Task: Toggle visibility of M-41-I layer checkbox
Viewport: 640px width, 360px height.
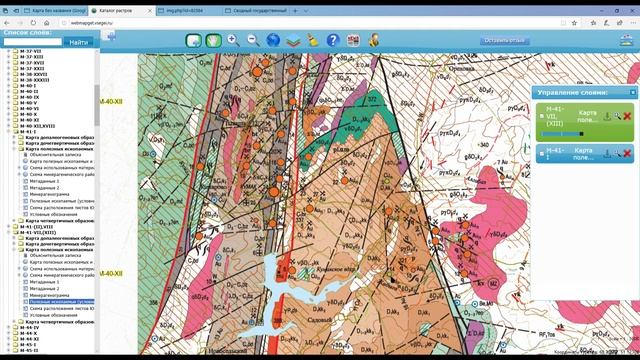Action: pyautogui.click(x=542, y=153)
